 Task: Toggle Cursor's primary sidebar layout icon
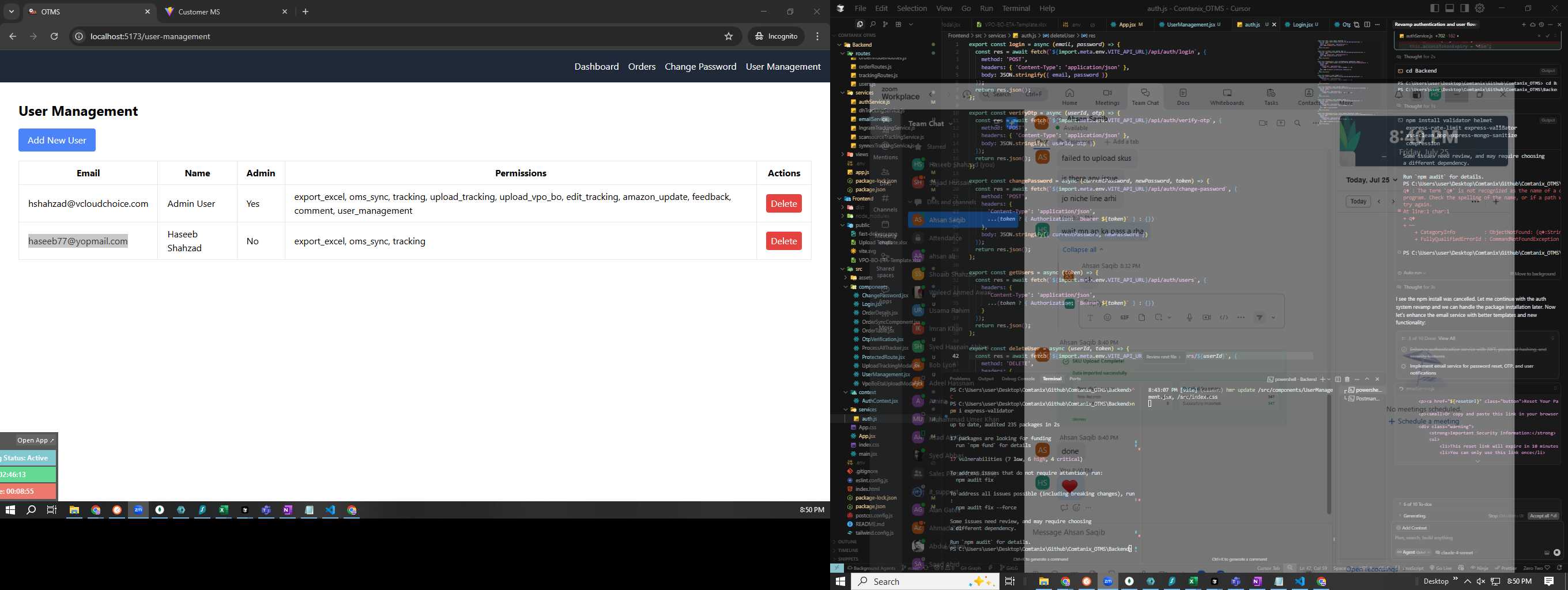coord(1435,9)
